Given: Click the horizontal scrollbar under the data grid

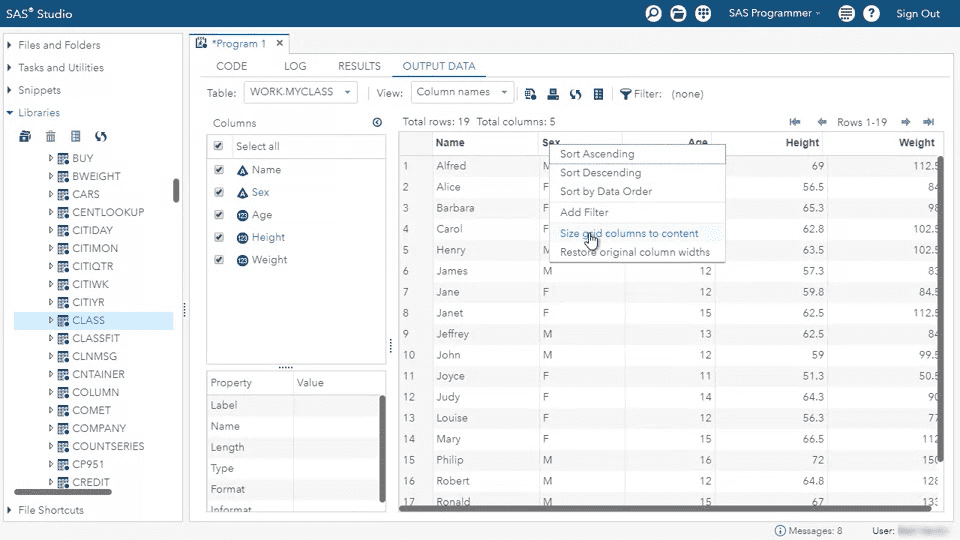Looking at the screenshot, I should [660, 508].
